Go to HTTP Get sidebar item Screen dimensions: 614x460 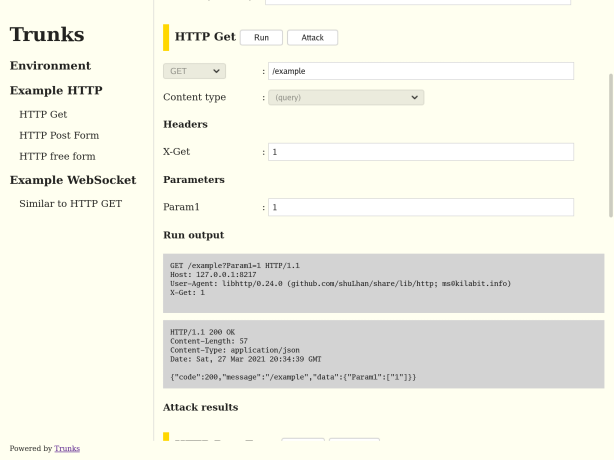pos(43,114)
